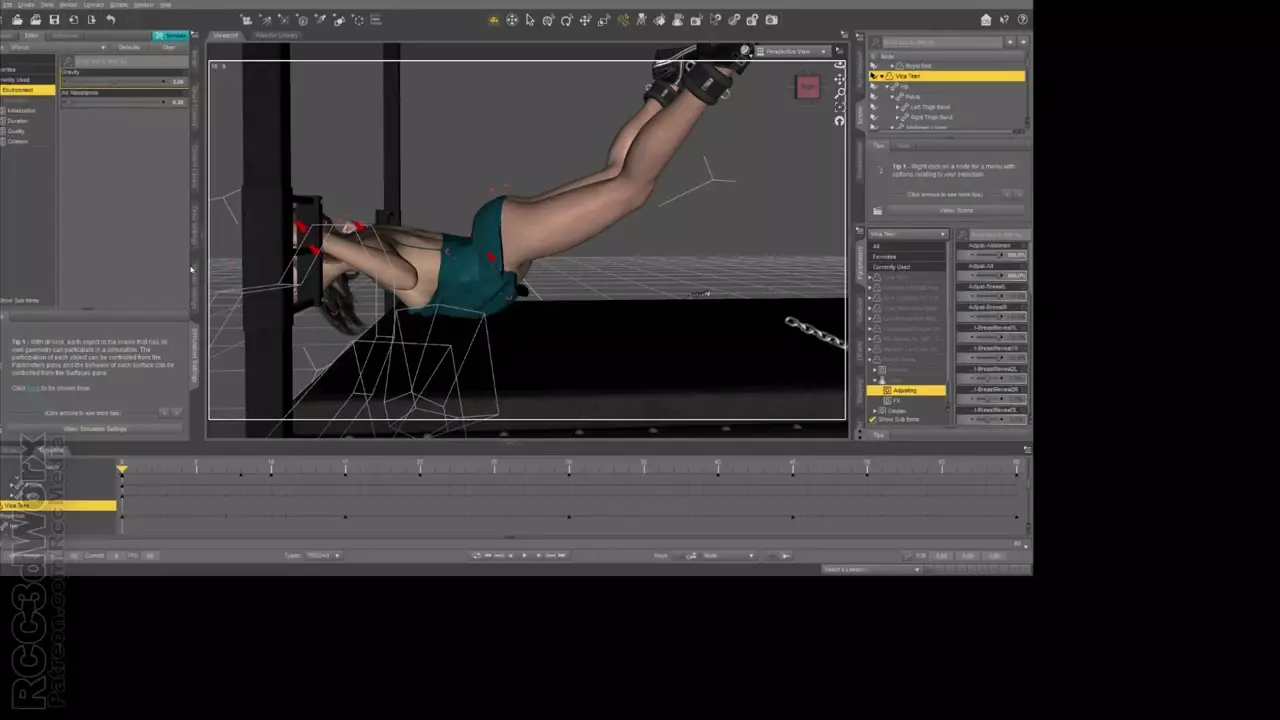Toggle the Show Sub Items checkbox
The image size is (1280, 720).
pyautogui.click(x=873, y=420)
